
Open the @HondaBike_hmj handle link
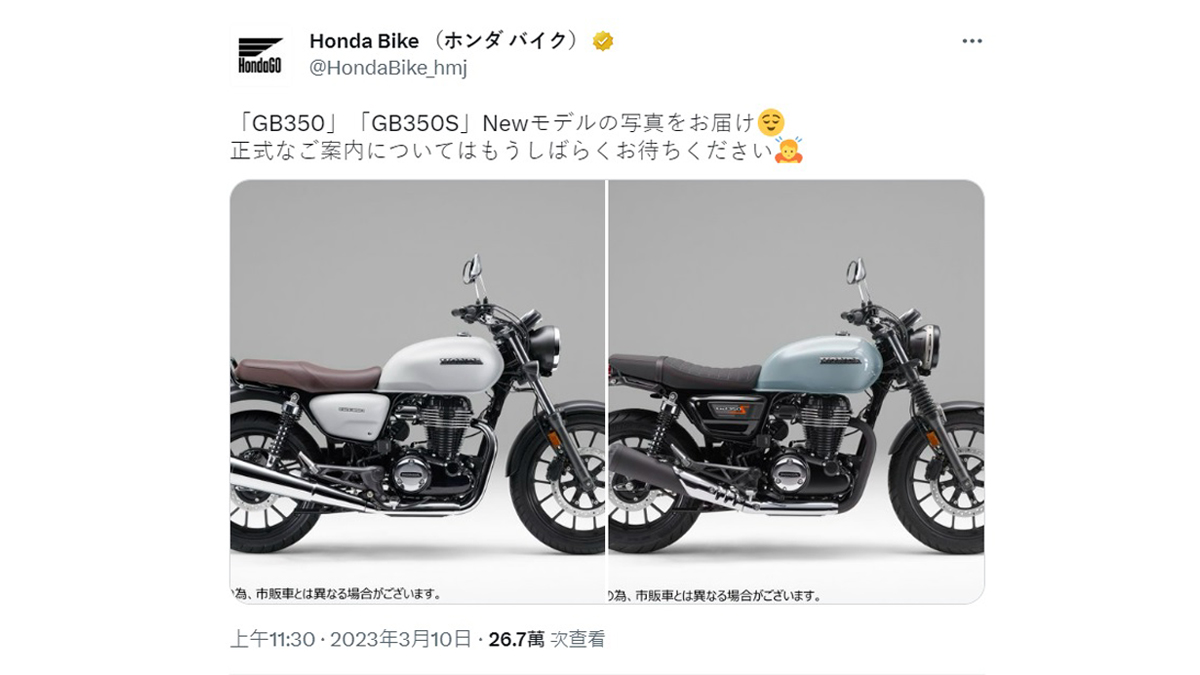(388, 68)
